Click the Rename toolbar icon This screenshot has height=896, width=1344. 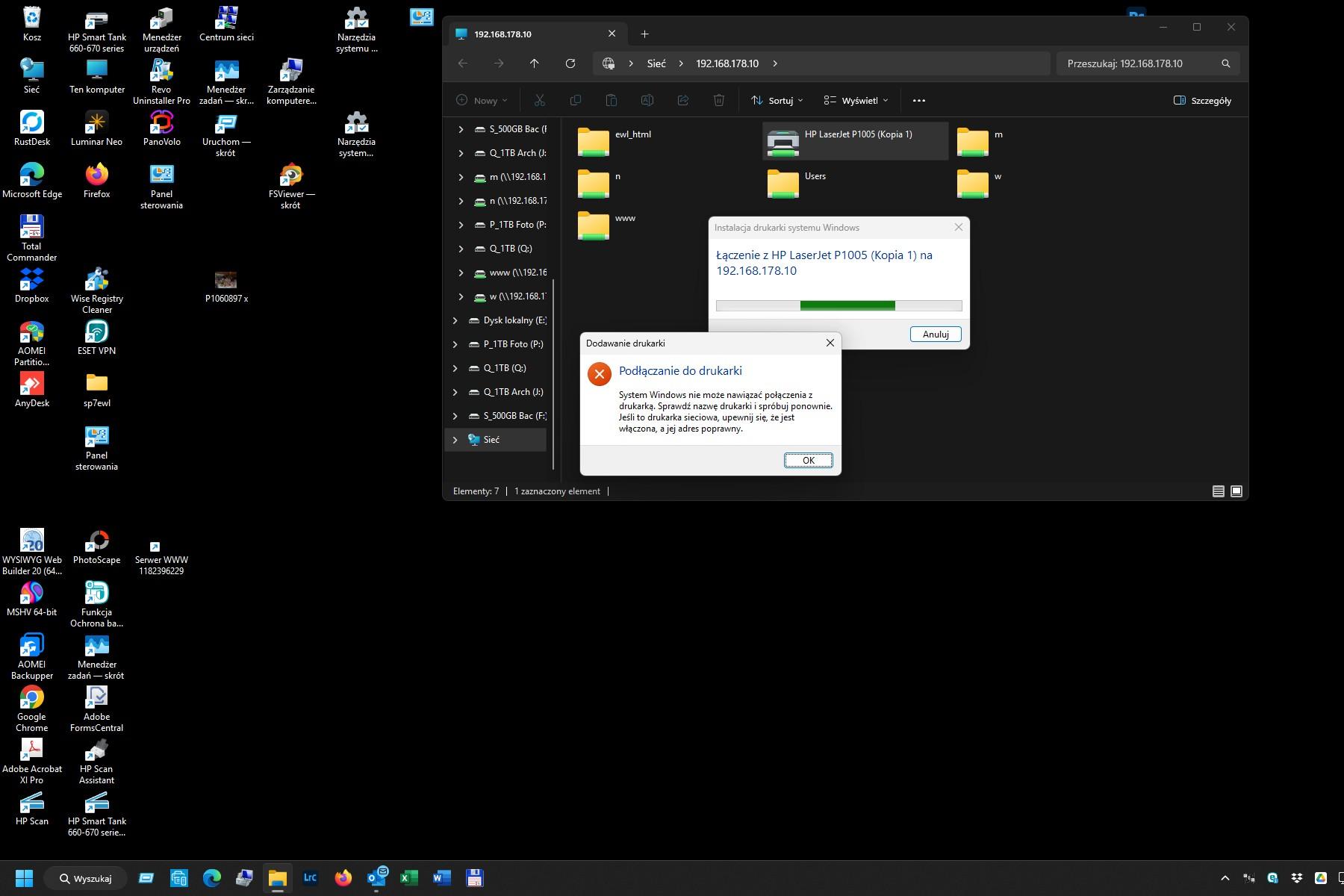click(x=647, y=100)
